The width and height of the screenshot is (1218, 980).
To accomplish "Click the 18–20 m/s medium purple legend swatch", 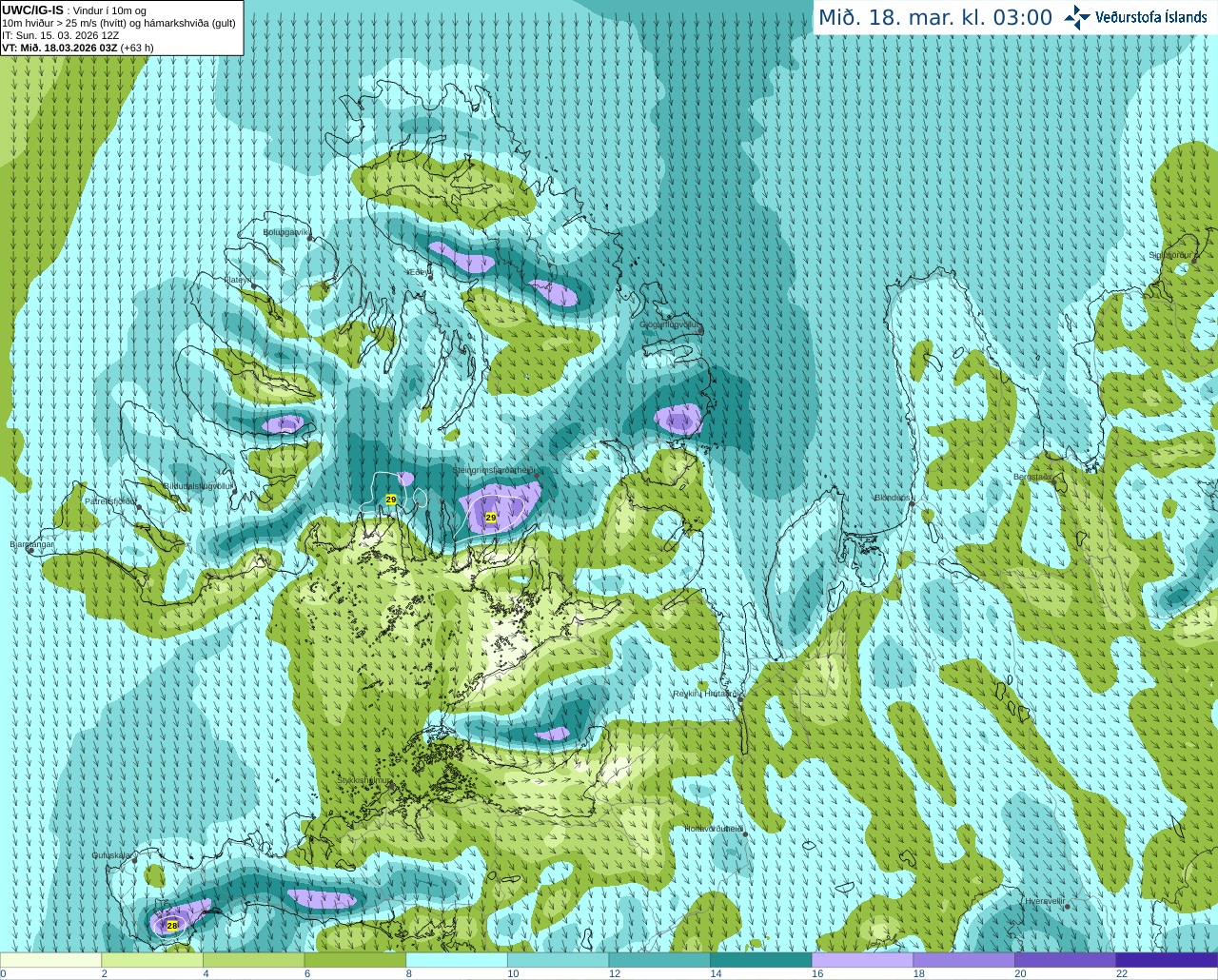I will (964, 960).
